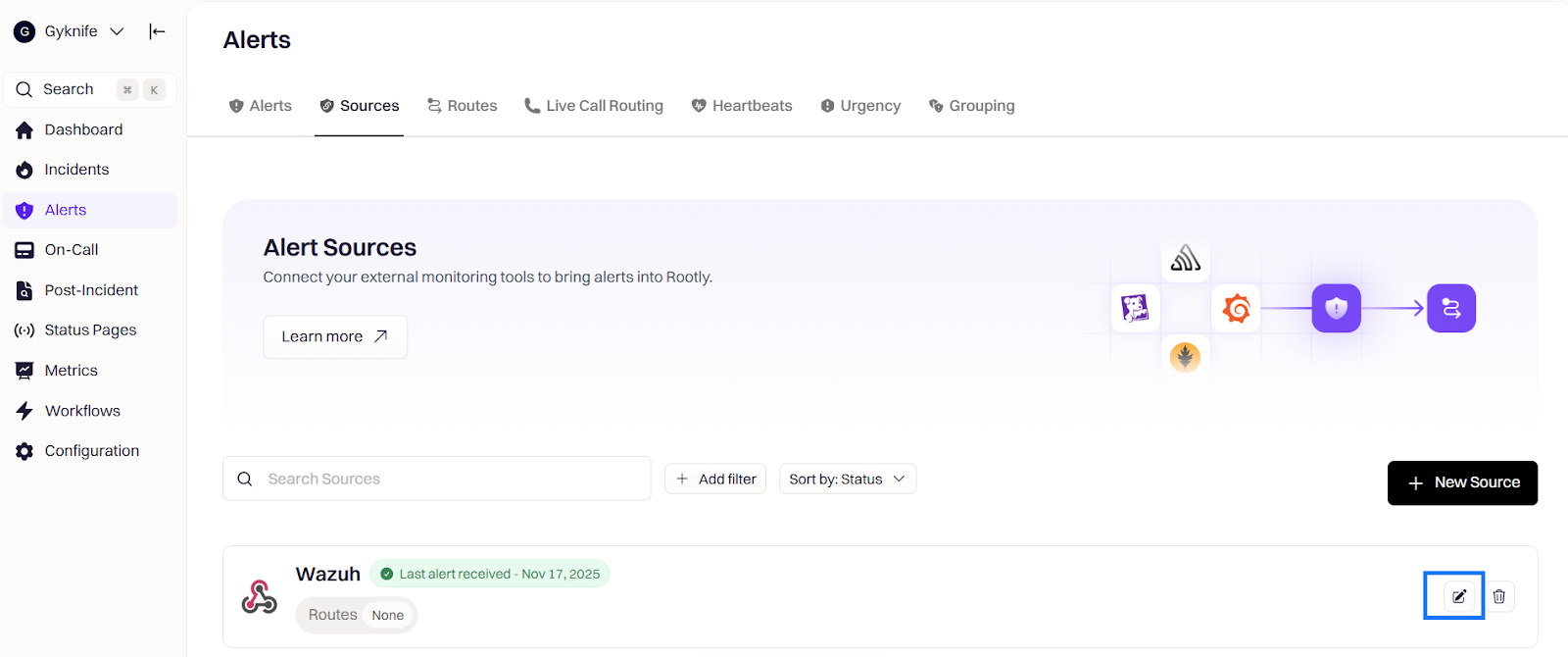This screenshot has height=657, width=1568.
Task: Open Metrics from the sidebar
Action: [90, 371]
